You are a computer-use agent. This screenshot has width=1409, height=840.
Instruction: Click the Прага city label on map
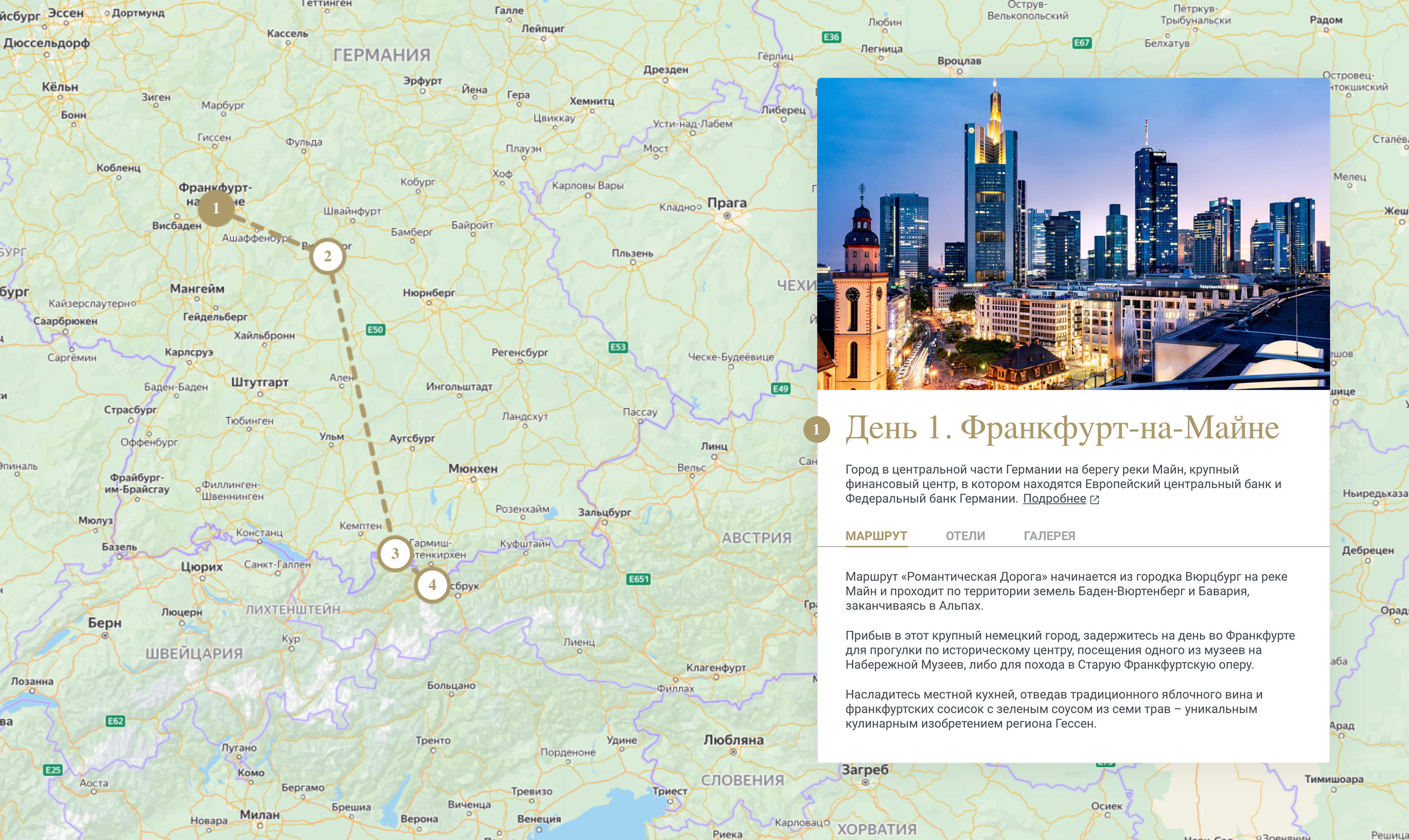[x=727, y=203]
